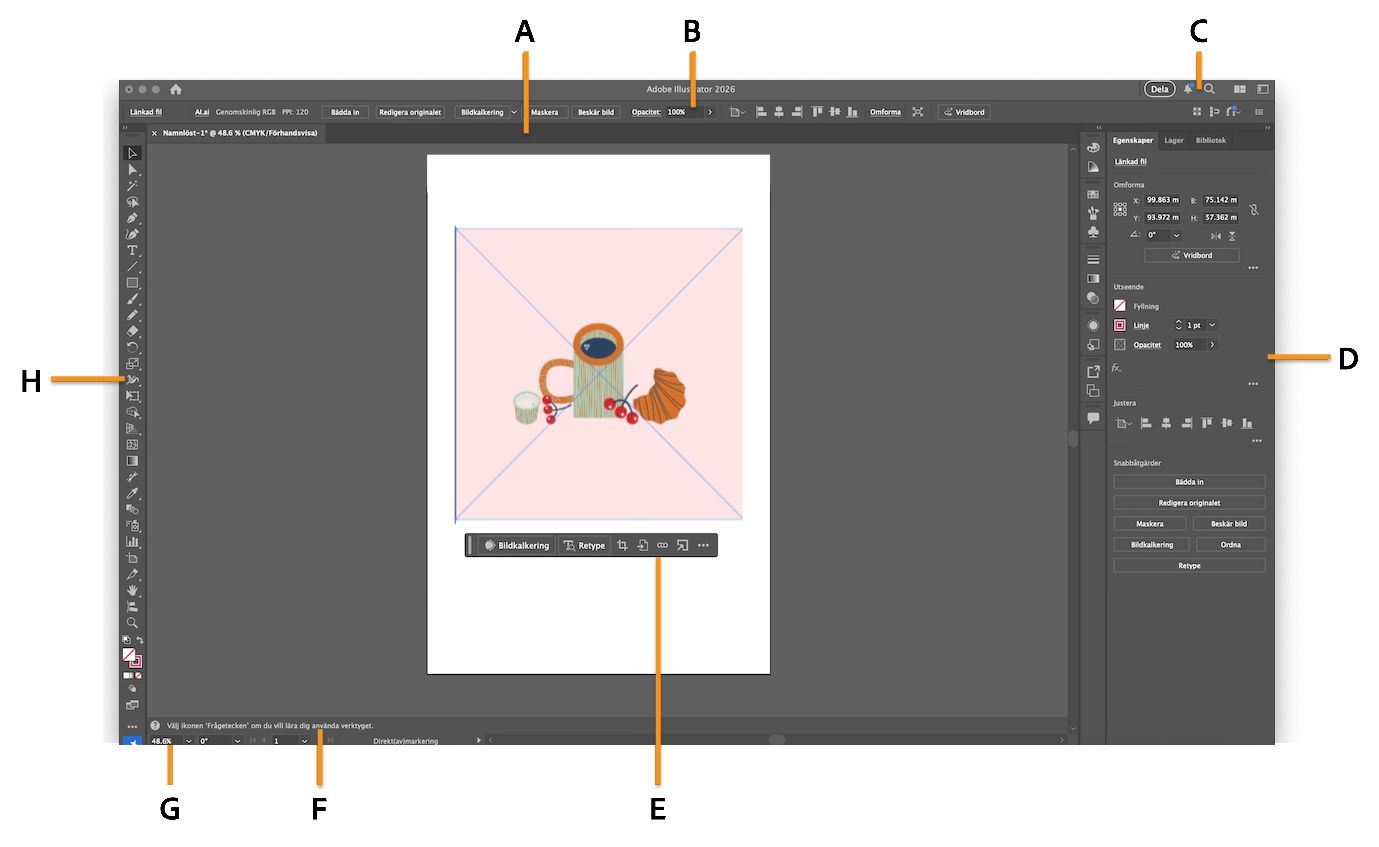Select the Paintbrush tool
This screenshot has height=847, width=1379.
[132, 299]
